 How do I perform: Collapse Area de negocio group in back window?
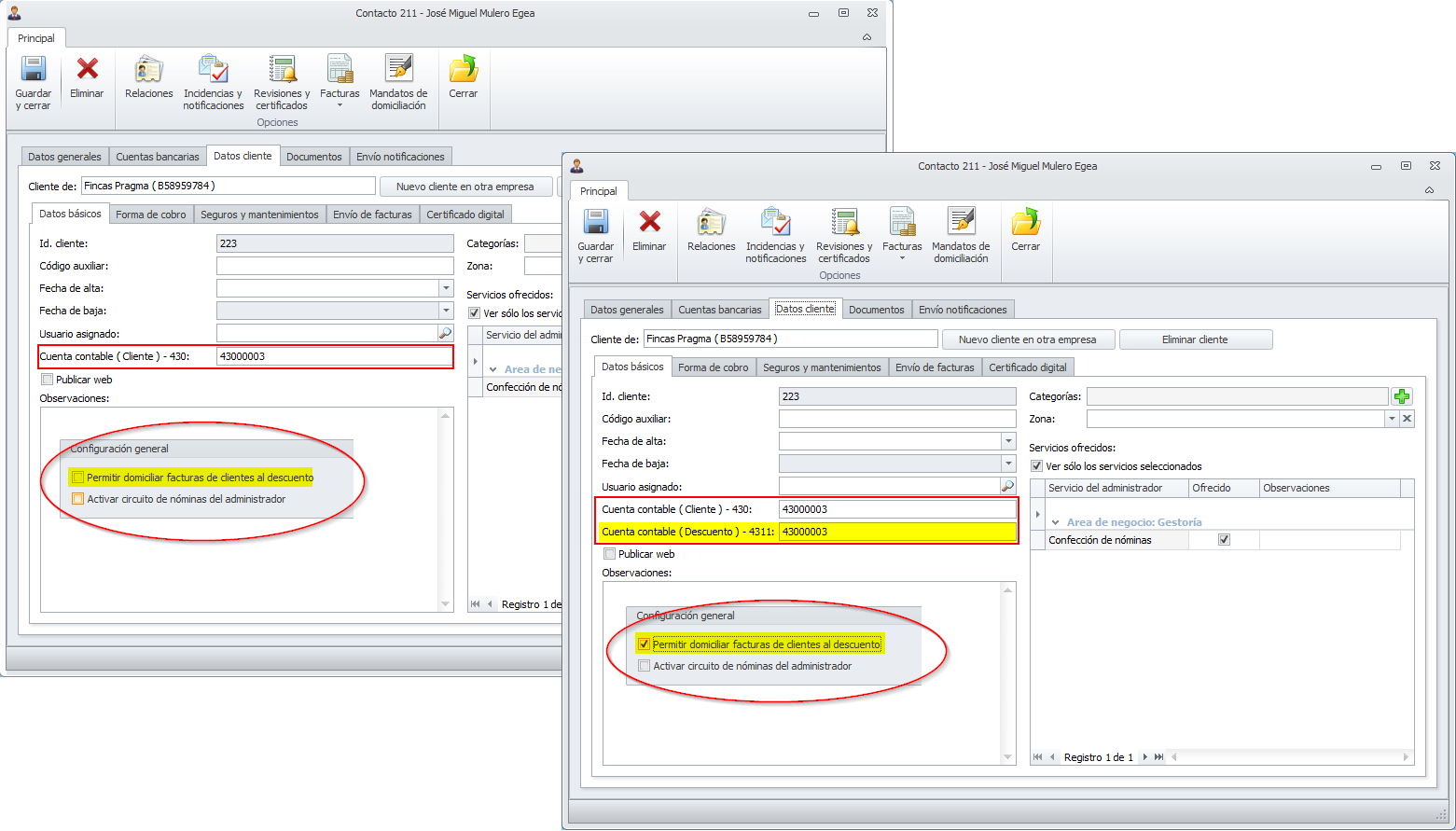point(492,370)
